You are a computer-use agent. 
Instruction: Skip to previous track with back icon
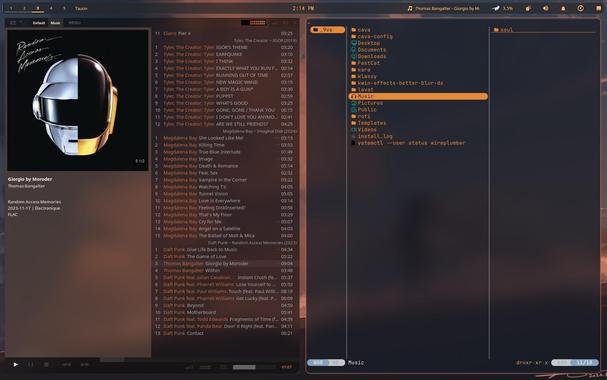click(x=67, y=365)
